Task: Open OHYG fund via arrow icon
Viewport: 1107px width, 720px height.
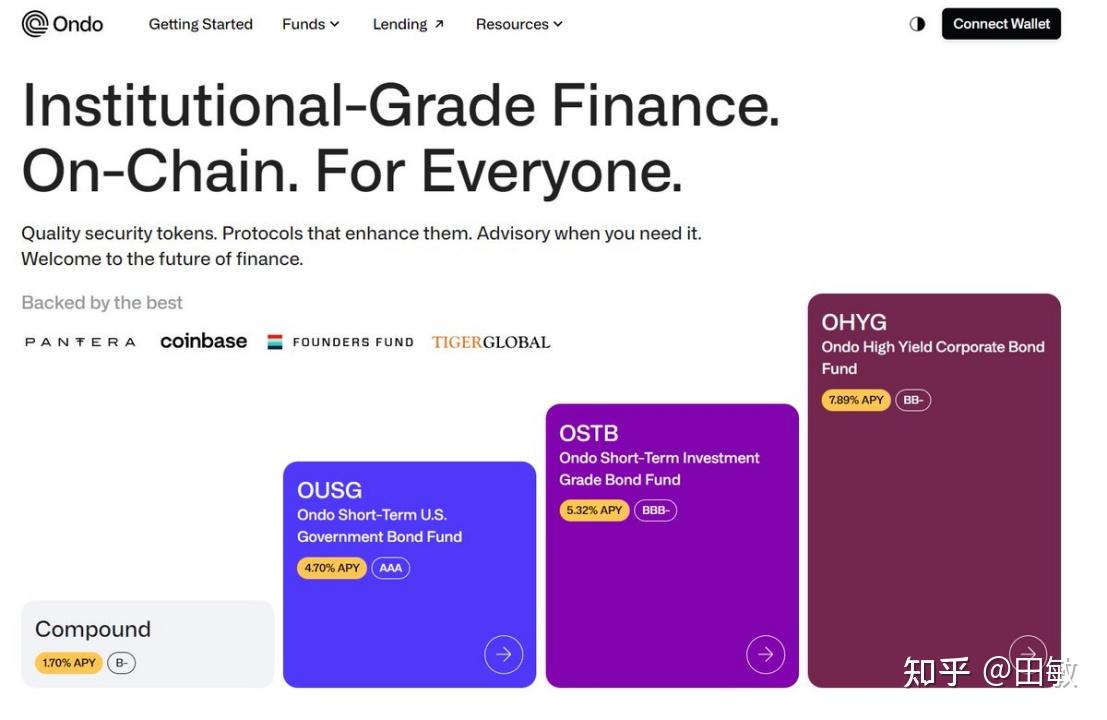Action: pyautogui.click(x=1027, y=654)
